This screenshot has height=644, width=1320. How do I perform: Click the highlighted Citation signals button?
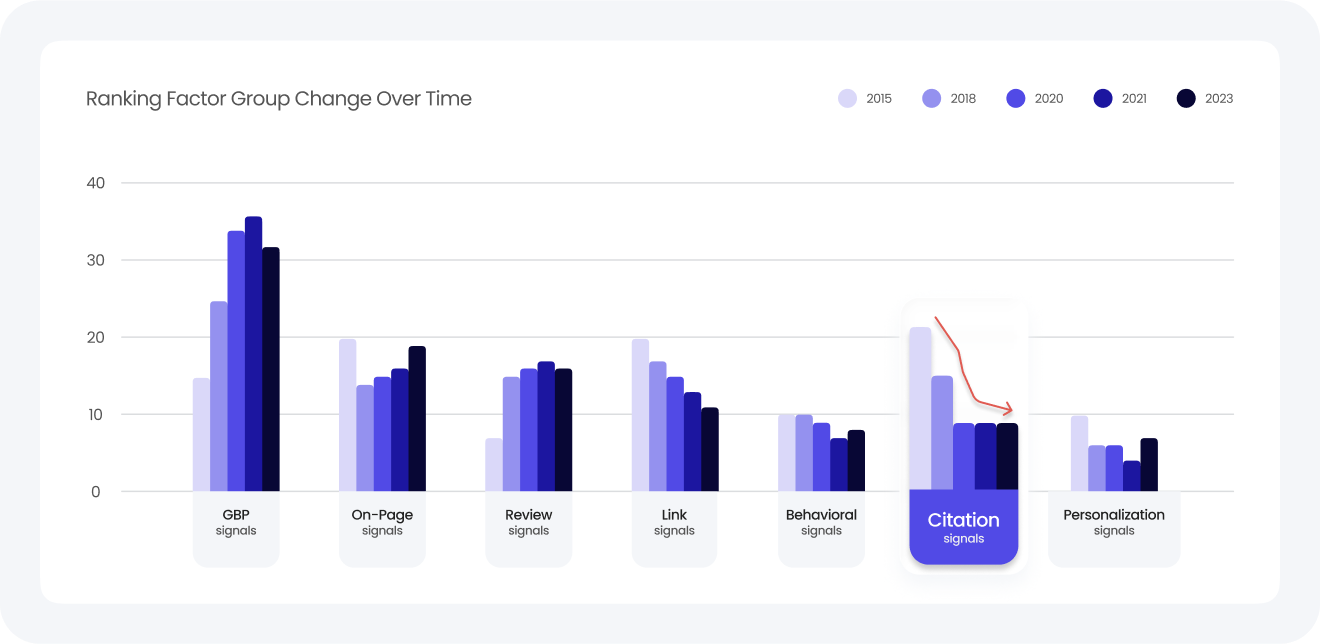pyautogui.click(x=963, y=527)
